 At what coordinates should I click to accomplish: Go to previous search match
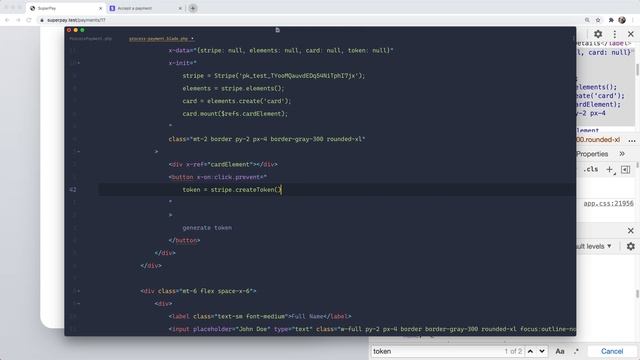(530, 351)
